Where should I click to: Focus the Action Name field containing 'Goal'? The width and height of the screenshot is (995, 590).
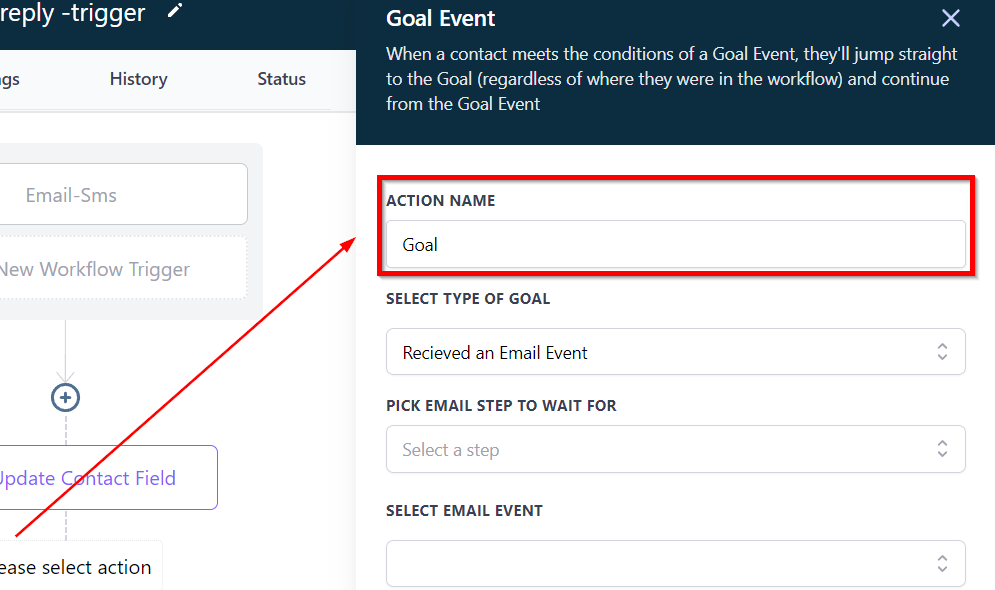coord(675,245)
